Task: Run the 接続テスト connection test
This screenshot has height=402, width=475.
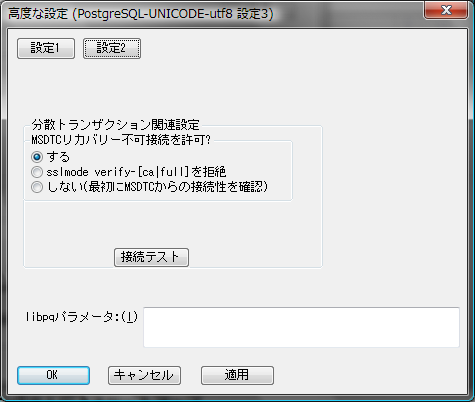Action: (151, 257)
